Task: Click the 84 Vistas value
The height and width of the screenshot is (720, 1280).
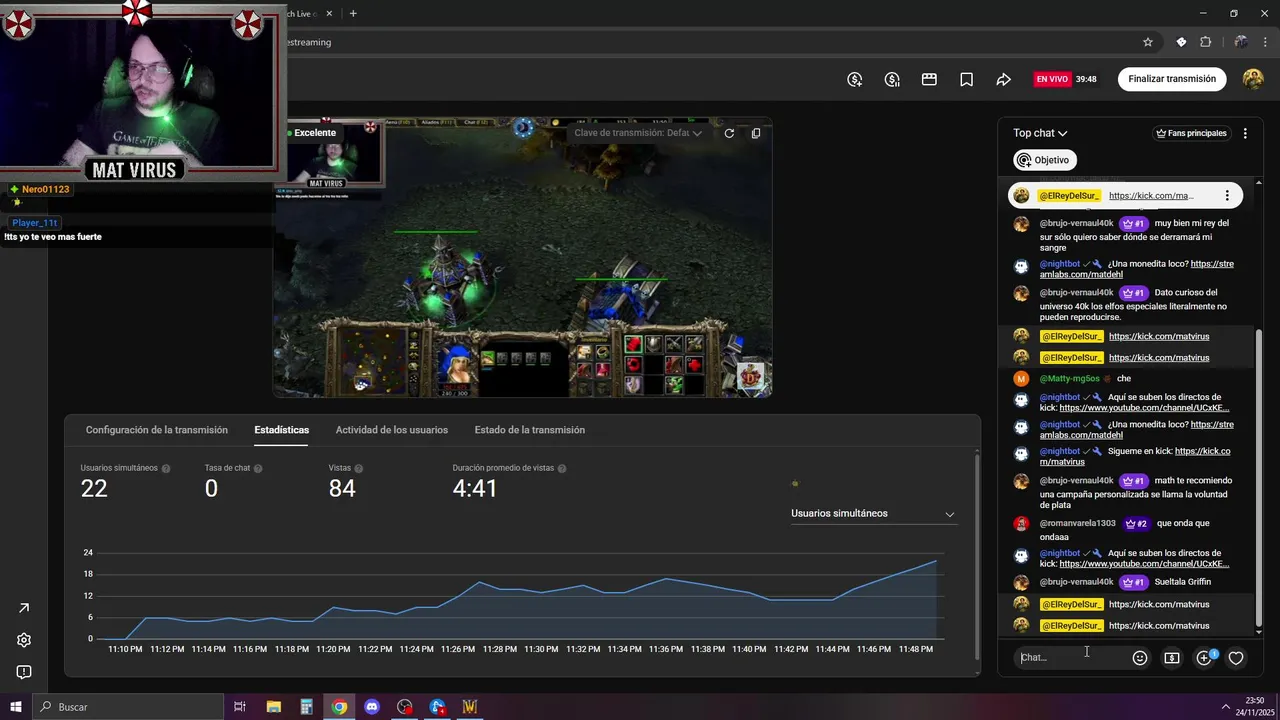Action: point(342,489)
